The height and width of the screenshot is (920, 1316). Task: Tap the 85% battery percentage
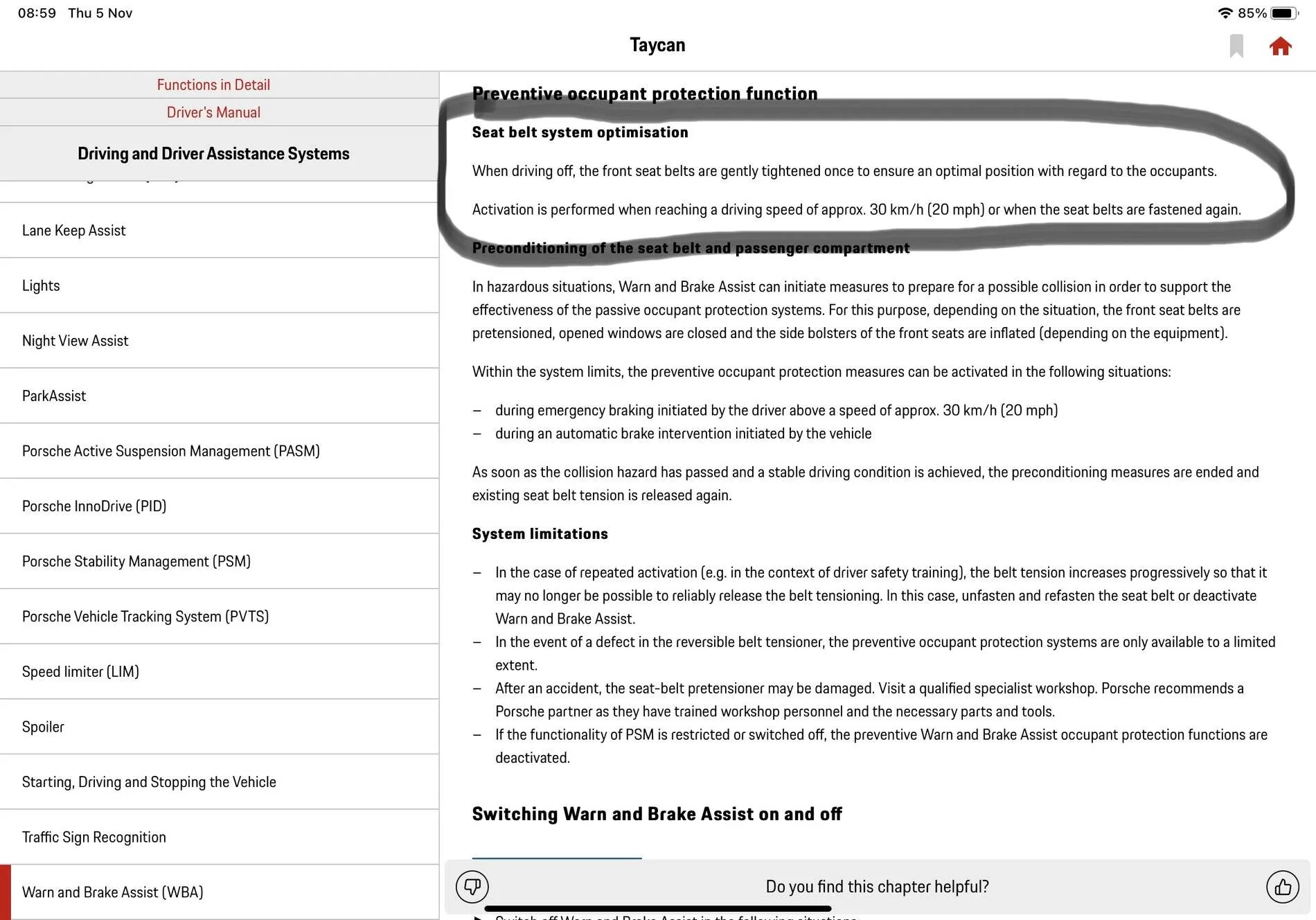[x=1252, y=13]
